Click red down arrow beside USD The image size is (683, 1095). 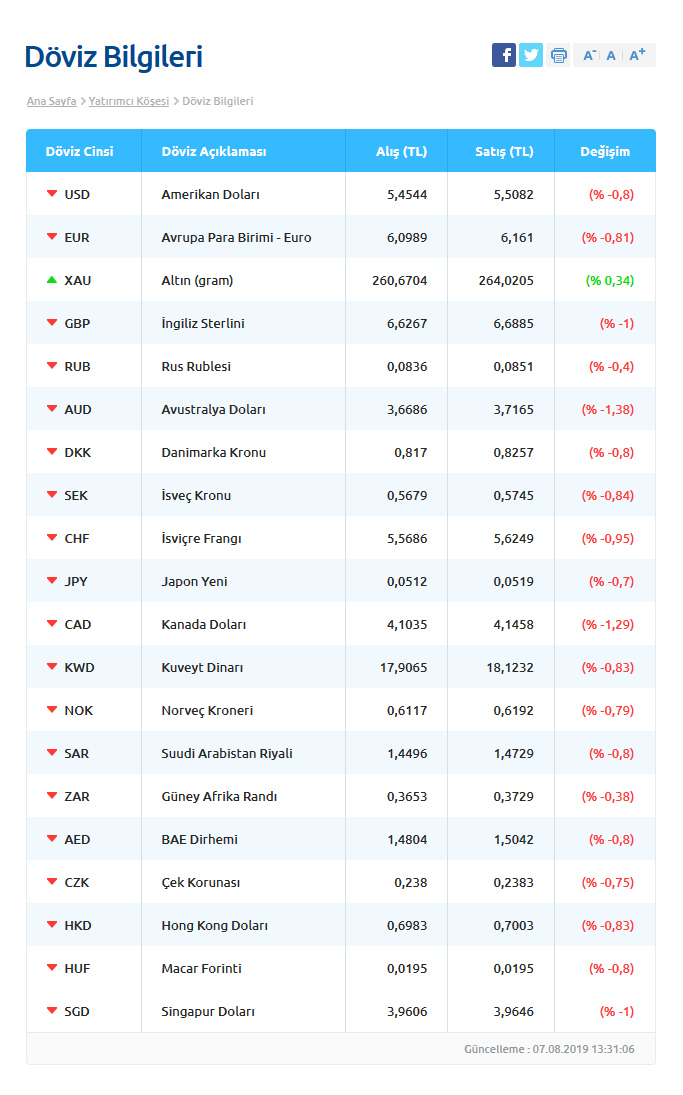52,193
